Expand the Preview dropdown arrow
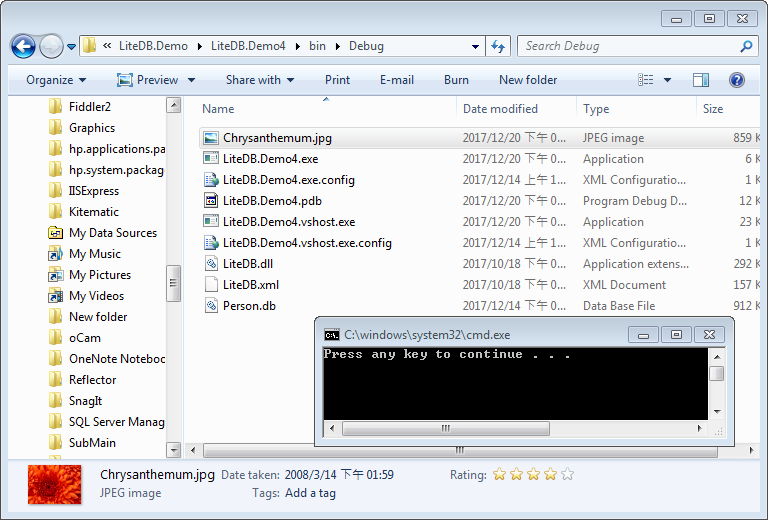 (x=192, y=80)
